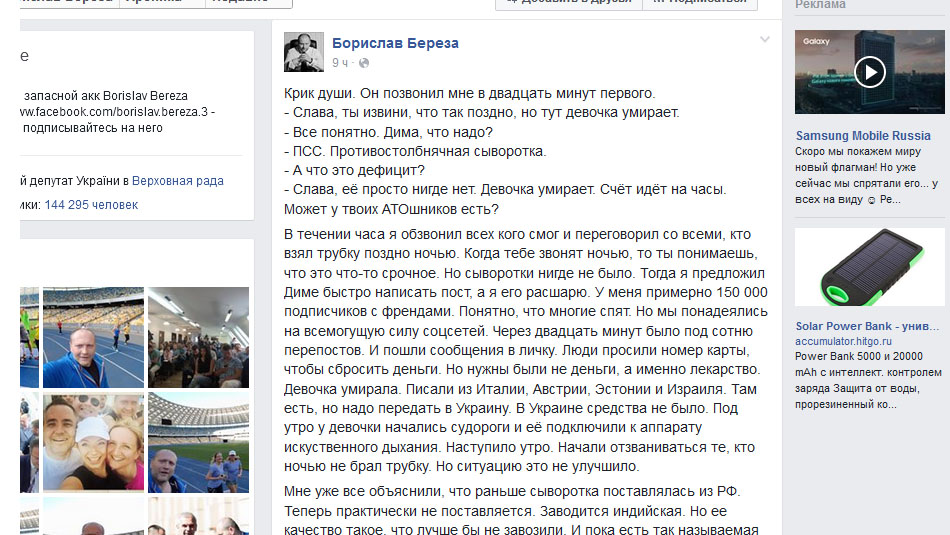Open the solar power bank product image
The width and height of the screenshot is (950, 535).
tap(869, 267)
